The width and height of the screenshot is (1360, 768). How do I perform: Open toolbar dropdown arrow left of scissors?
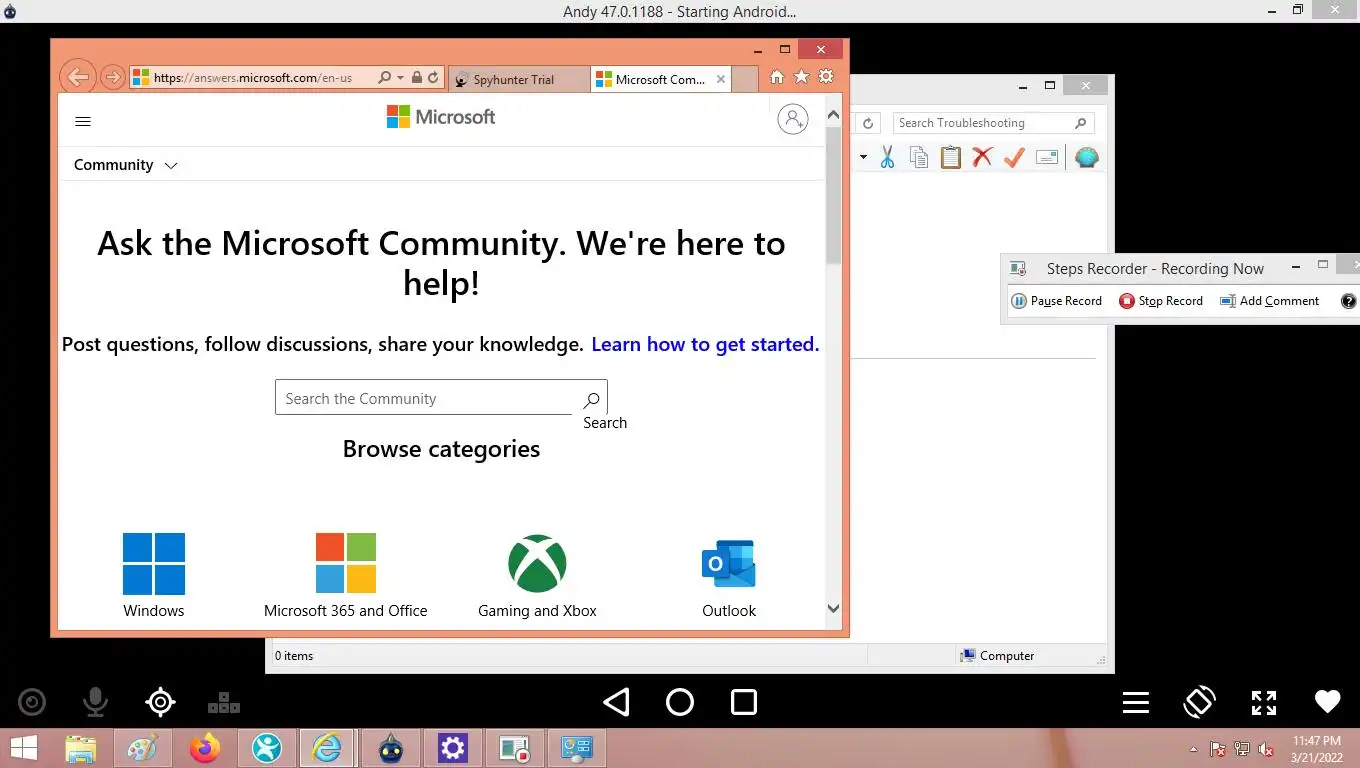click(x=863, y=157)
